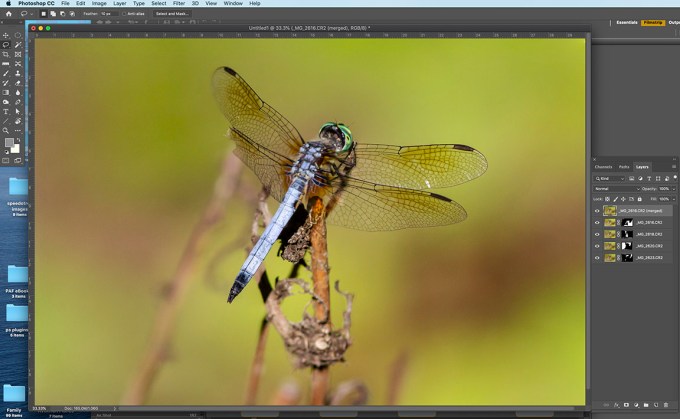
Task: Open the Edit Toolbar three-dots button
Action: coord(18,131)
